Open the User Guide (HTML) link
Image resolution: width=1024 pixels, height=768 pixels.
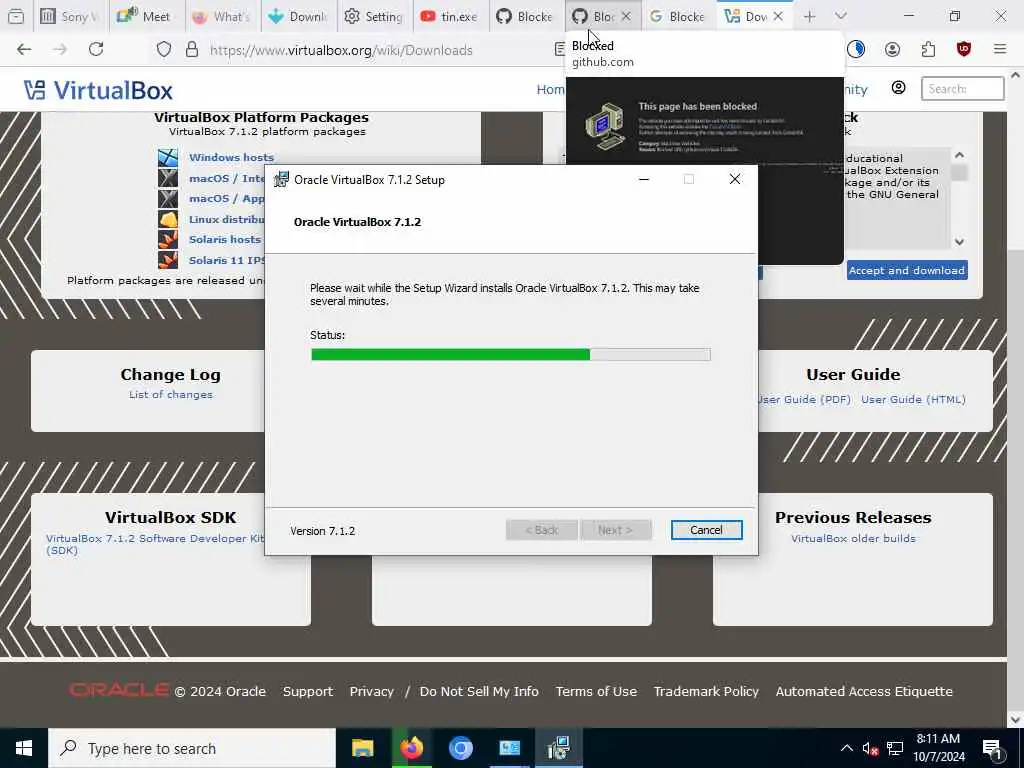tap(913, 399)
